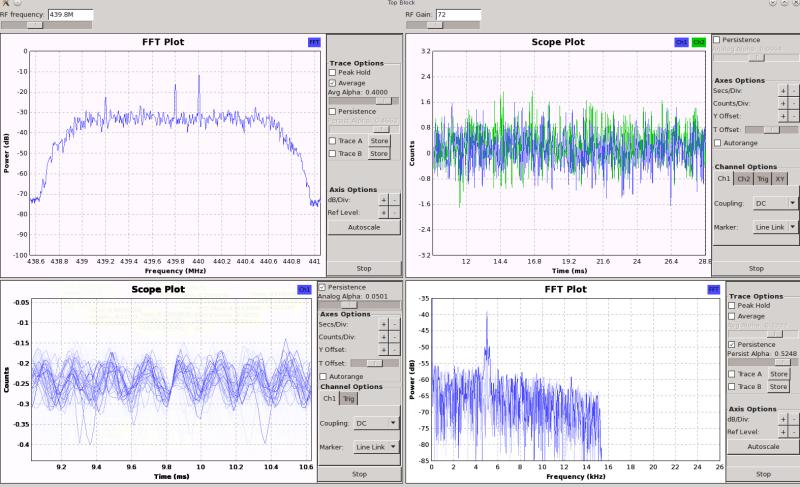Stop the MHz FFT Plot
800x487 pixels.
click(x=364, y=269)
